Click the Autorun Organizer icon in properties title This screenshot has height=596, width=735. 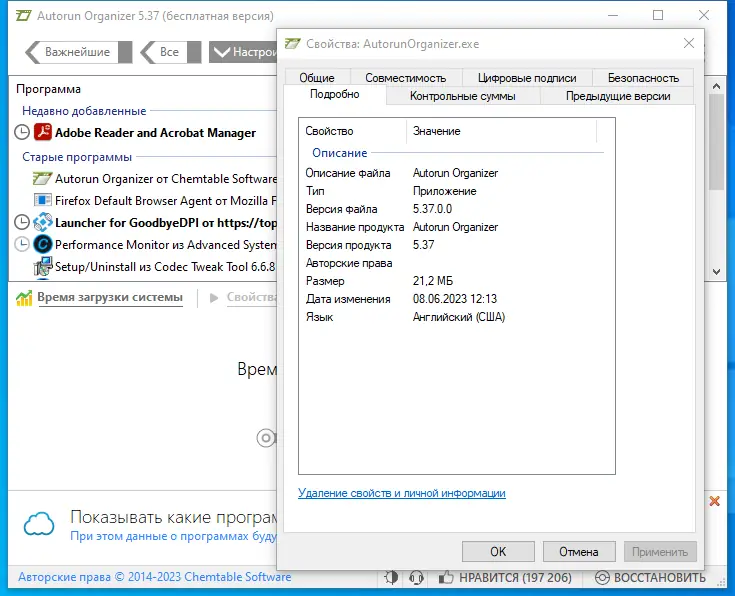coord(292,44)
